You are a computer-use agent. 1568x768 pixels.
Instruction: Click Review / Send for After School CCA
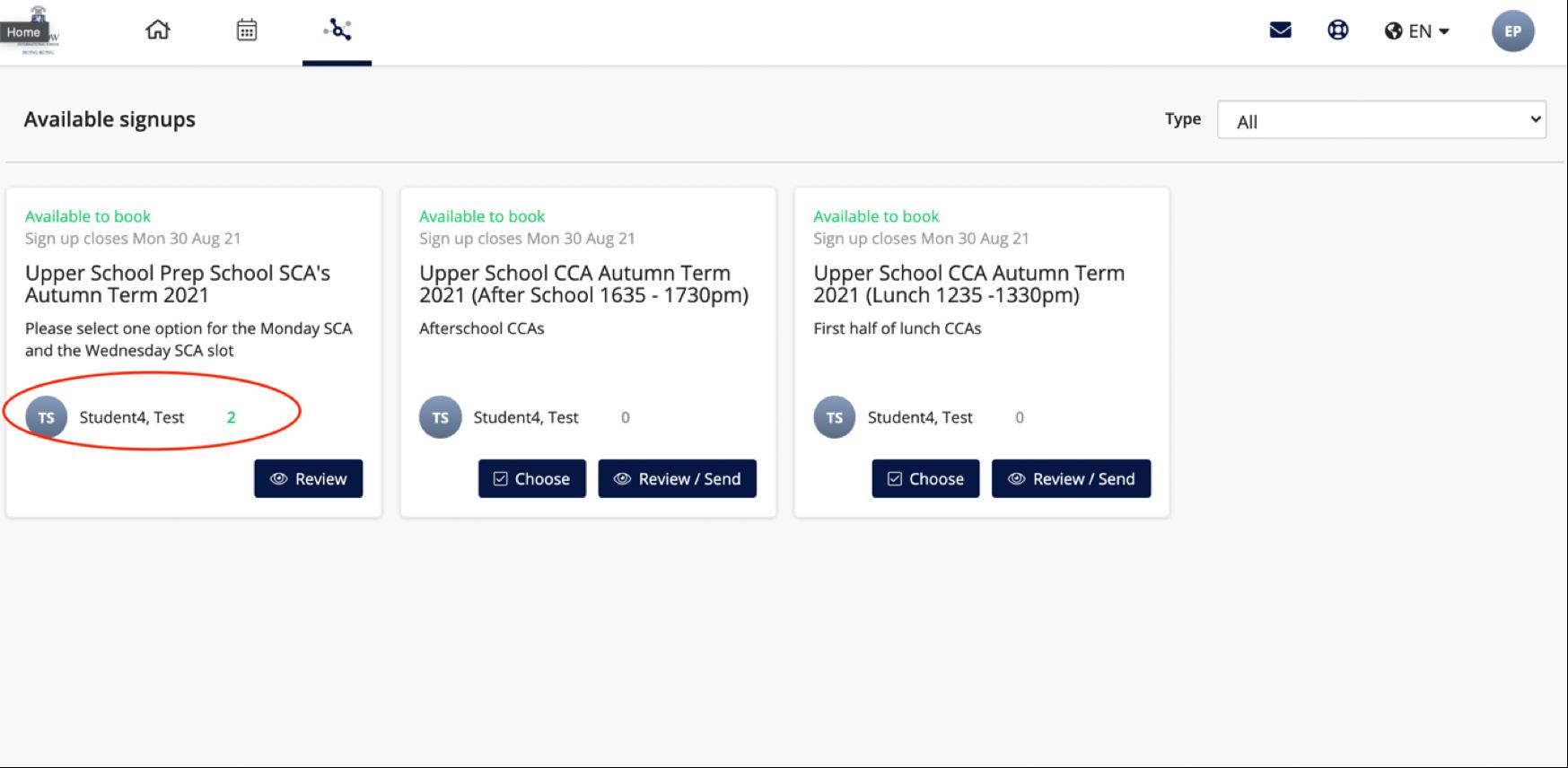(677, 479)
